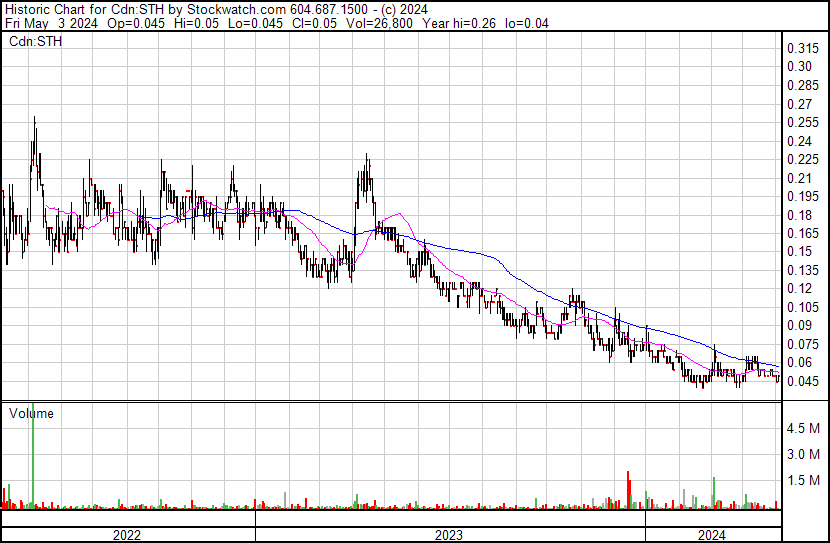
Task: Select the 2022 year label
Action: [127, 535]
